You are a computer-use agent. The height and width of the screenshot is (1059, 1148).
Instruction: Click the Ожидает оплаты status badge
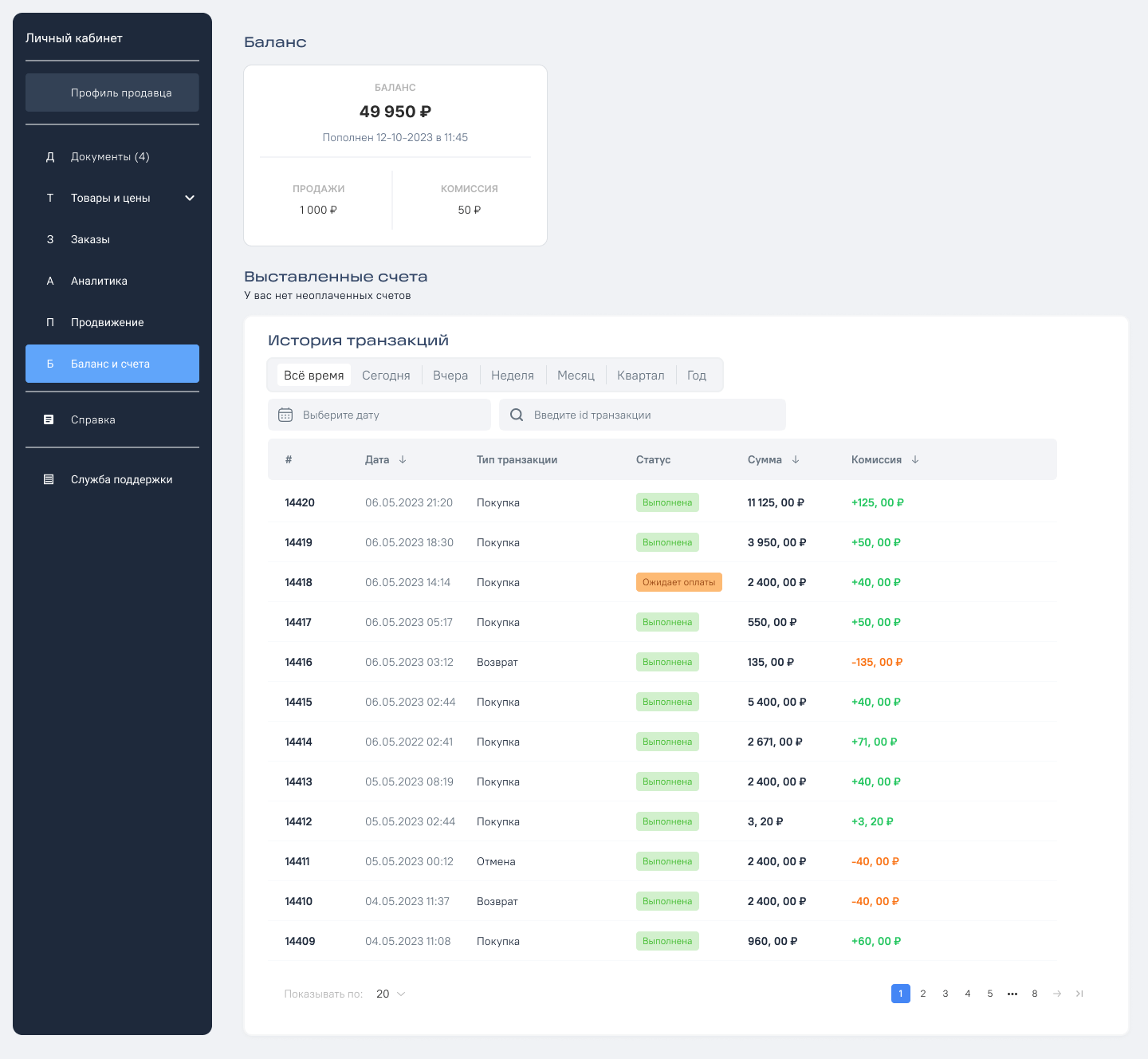click(x=678, y=582)
